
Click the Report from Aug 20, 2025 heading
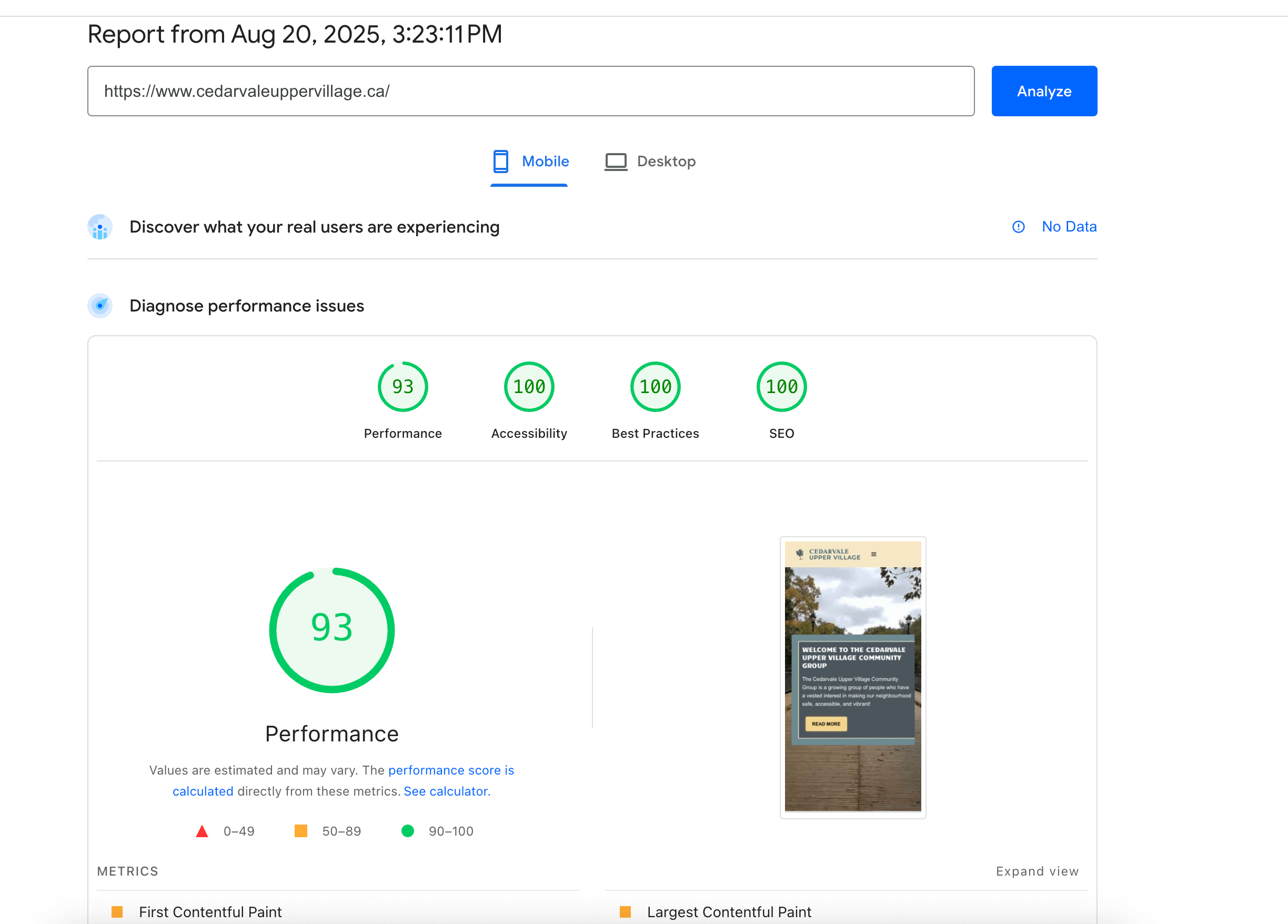(x=295, y=34)
